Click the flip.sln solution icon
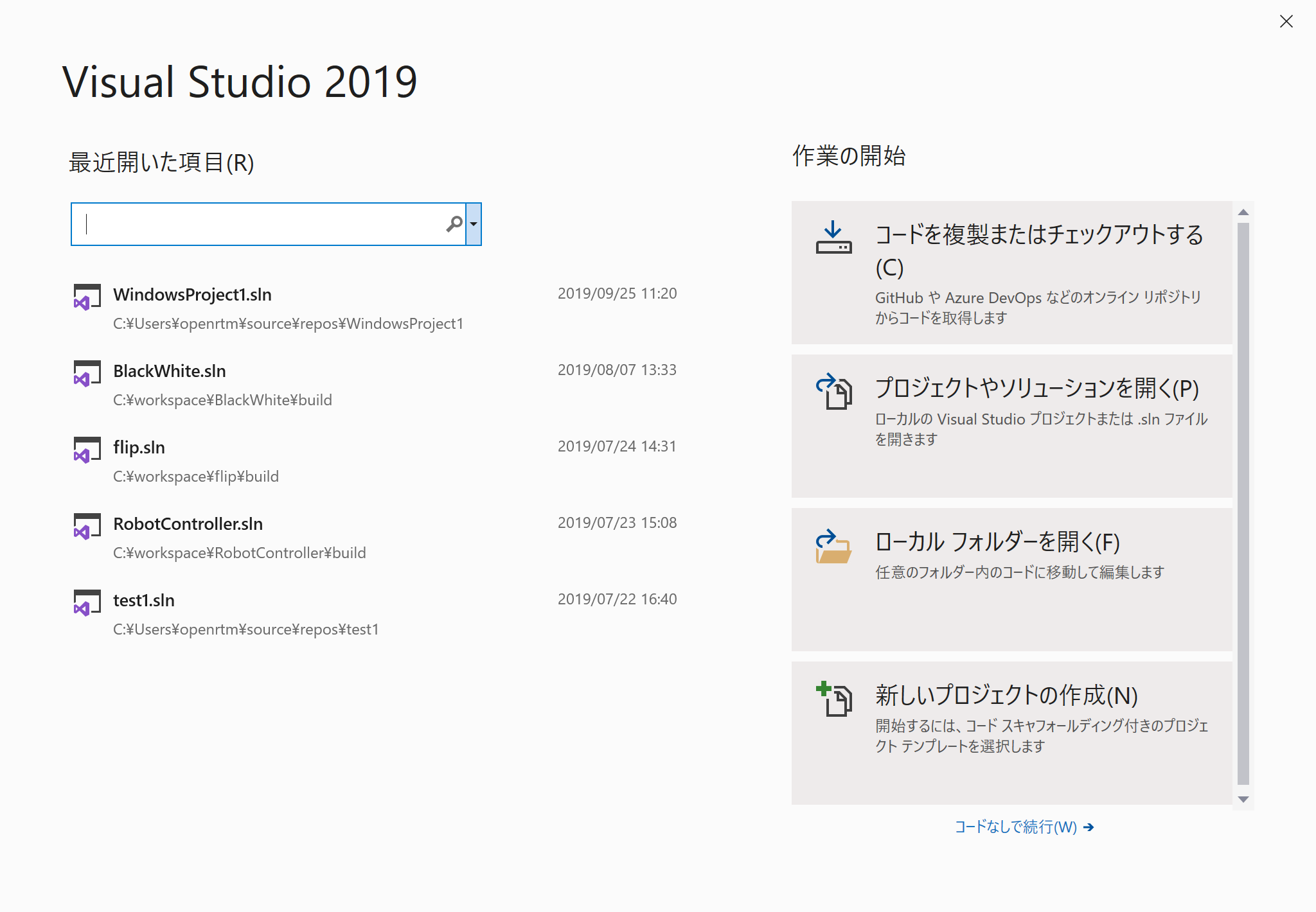 click(x=87, y=450)
